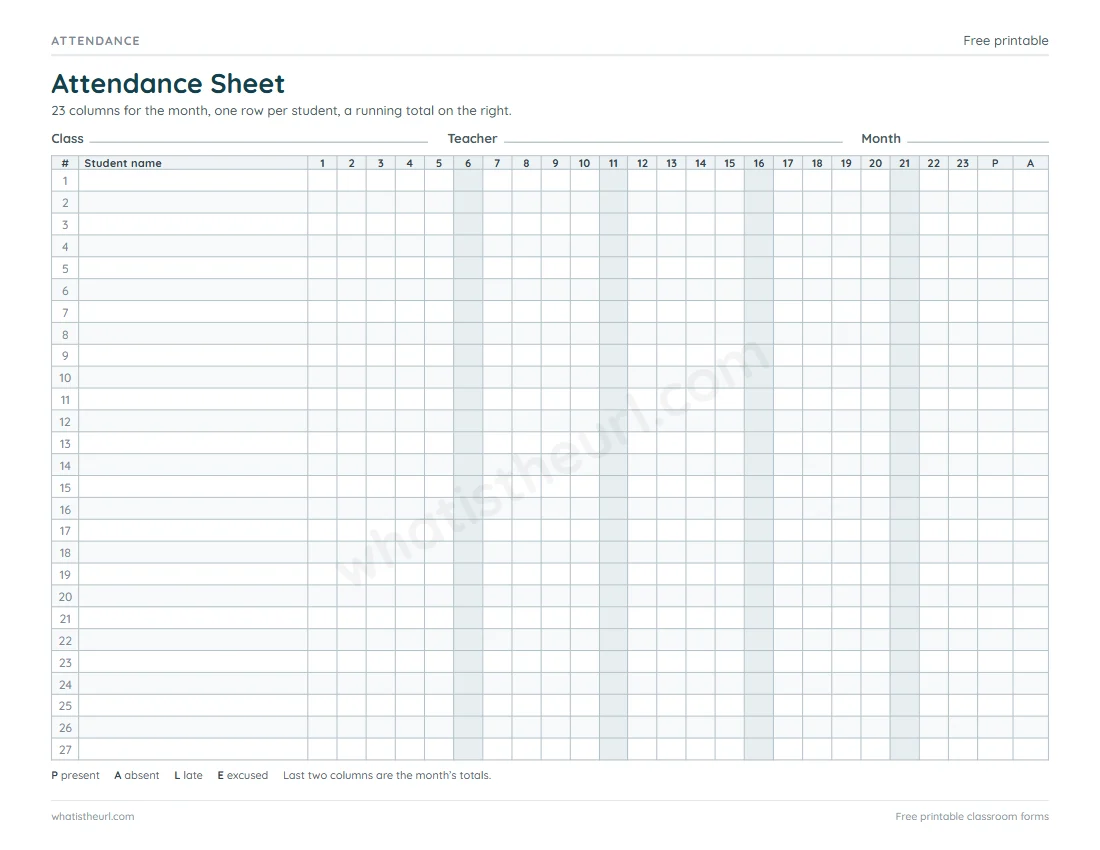Click 'Free printable classroom forms' footer text
The height and width of the screenshot is (850, 1100).
click(972, 816)
